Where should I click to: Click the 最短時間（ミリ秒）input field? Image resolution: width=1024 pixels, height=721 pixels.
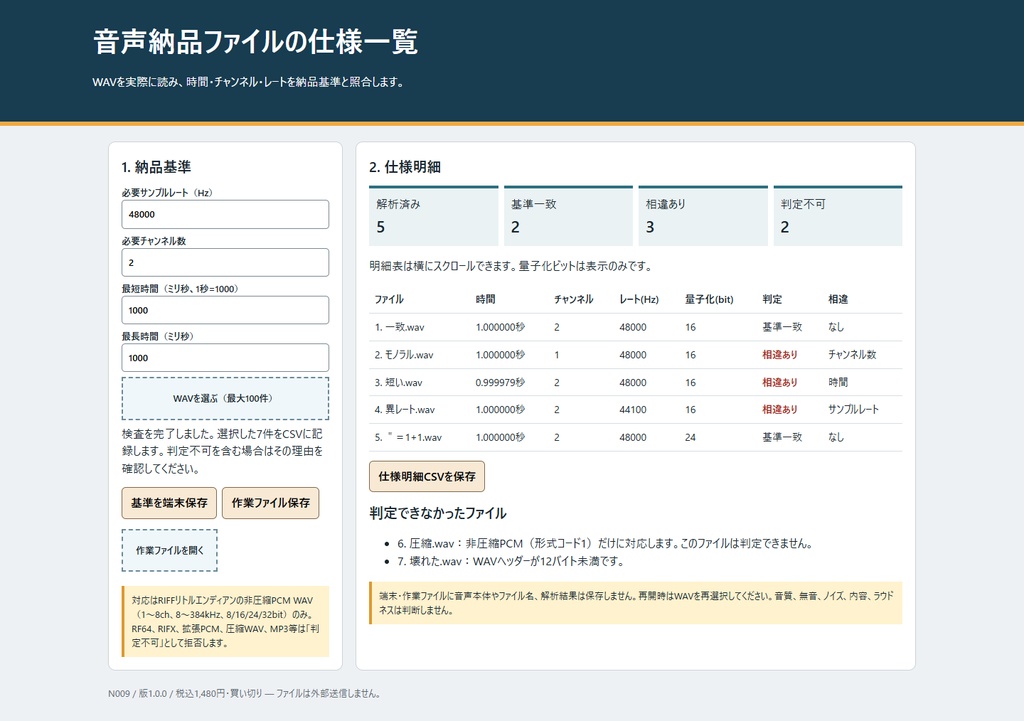[225, 310]
